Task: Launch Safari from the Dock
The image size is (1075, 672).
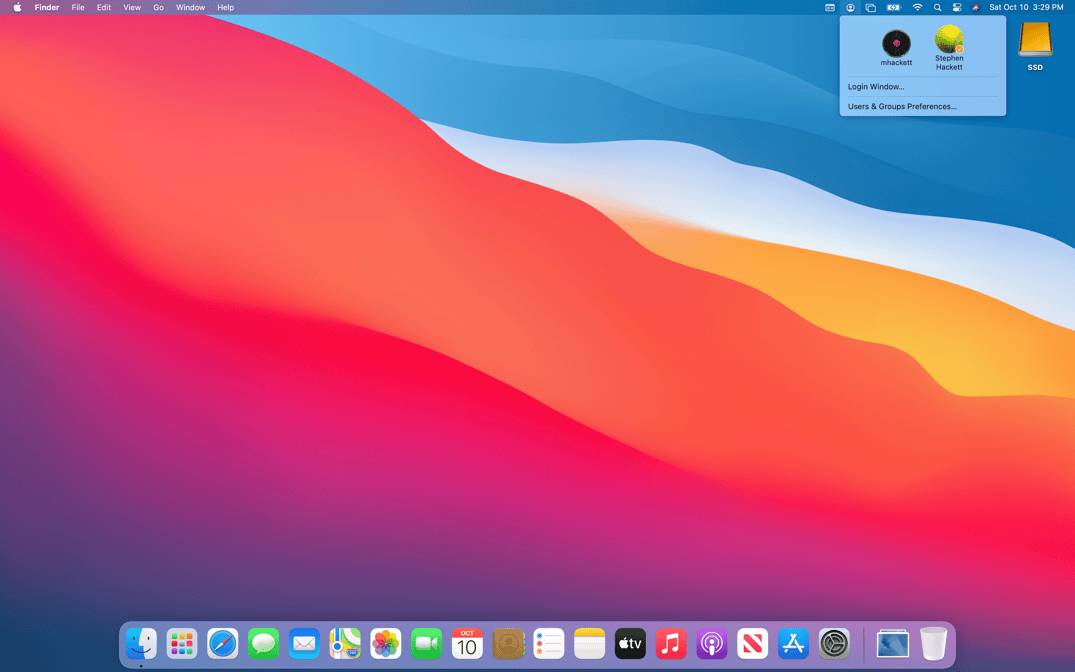Action: (x=223, y=644)
